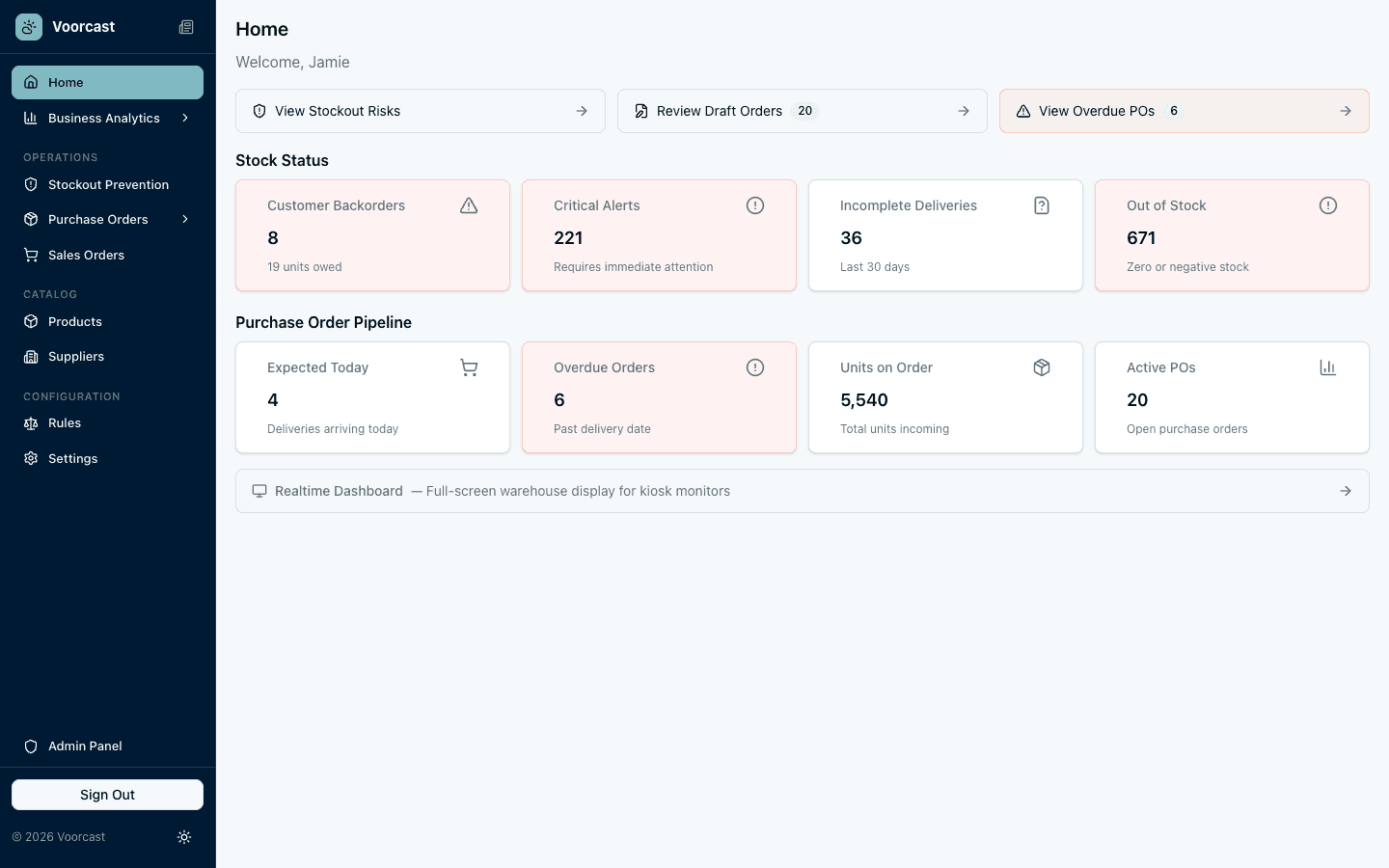Click the Voorcast robot logo icon
Viewport: 1389px width, 868px height.
pos(28,26)
